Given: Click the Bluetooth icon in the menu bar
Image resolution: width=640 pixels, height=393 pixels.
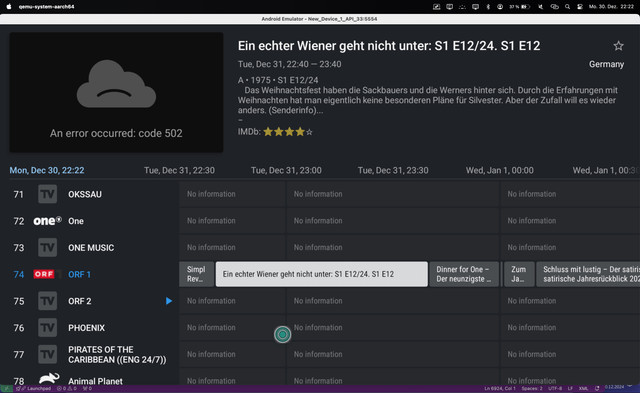Looking at the screenshot, I should point(488,7).
